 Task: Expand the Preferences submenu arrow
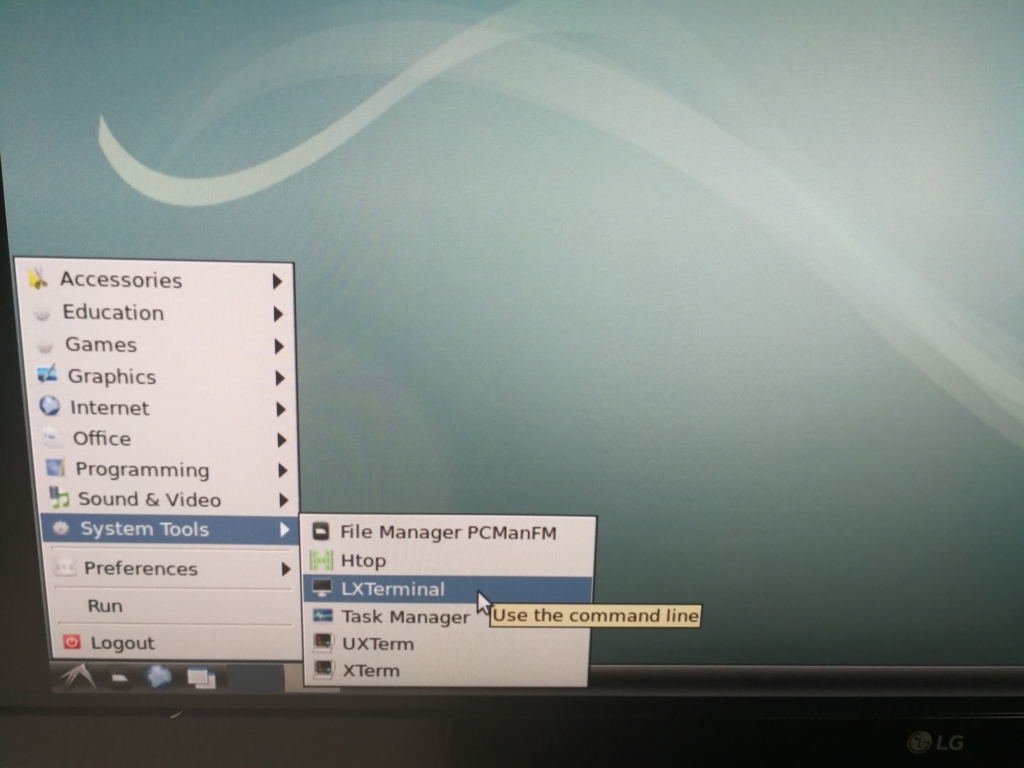(x=285, y=569)
